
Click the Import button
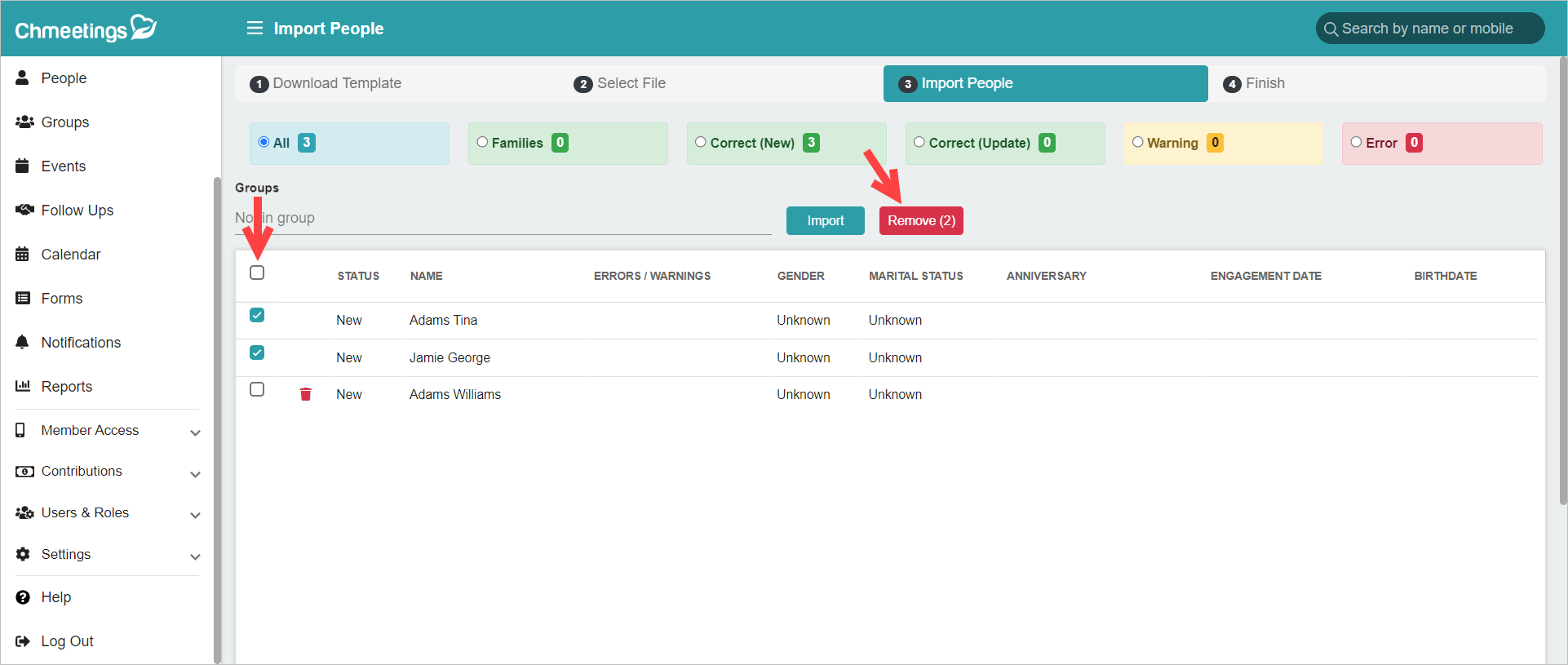(x=826, y=220)
